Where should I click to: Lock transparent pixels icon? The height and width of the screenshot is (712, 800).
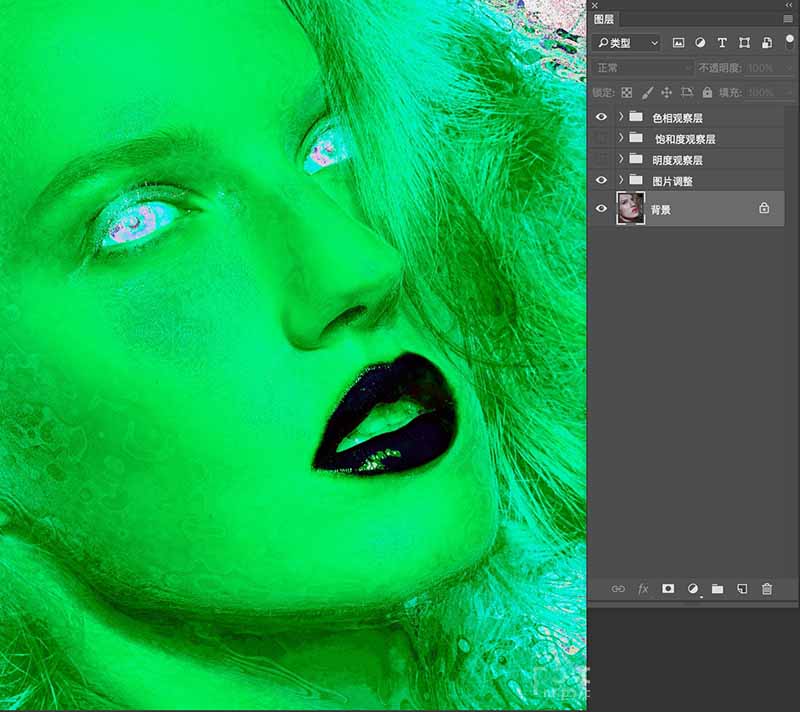click(x=627, y=92)
